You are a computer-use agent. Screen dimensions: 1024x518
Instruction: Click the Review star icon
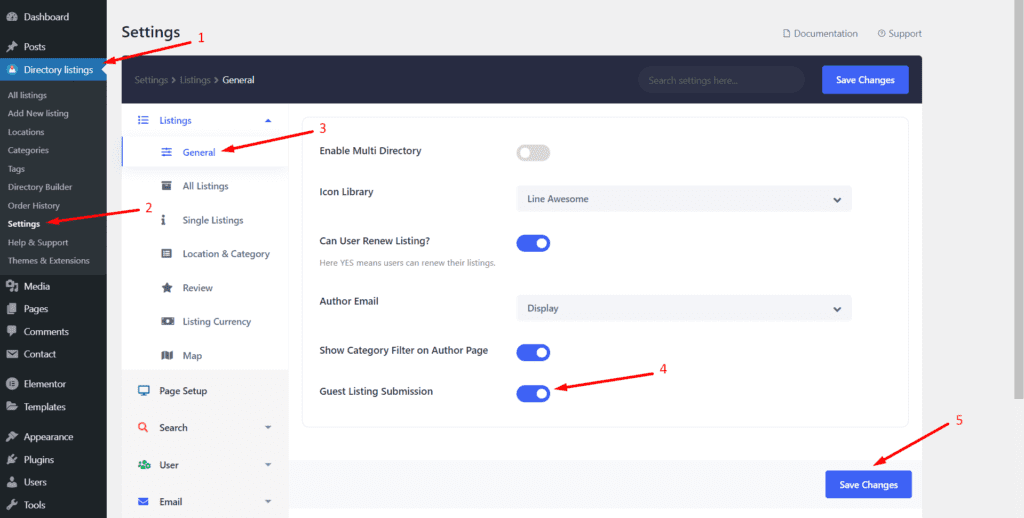click(167, 288)
